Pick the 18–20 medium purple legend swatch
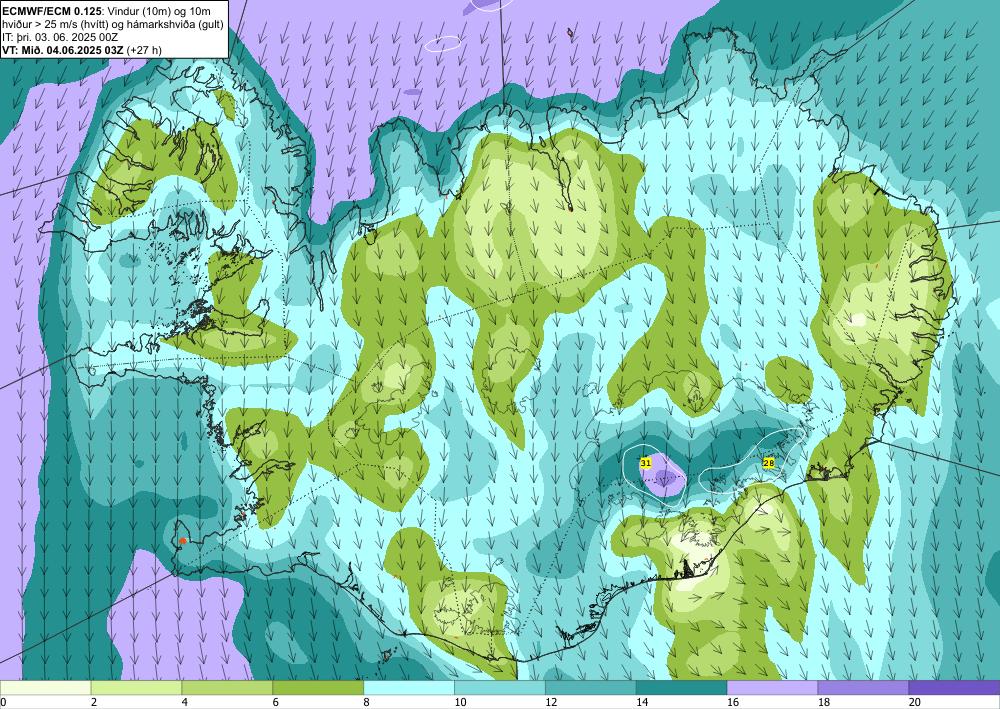Screen dimensions: 1000x709 pyautogui.click(x=864, y=688)
